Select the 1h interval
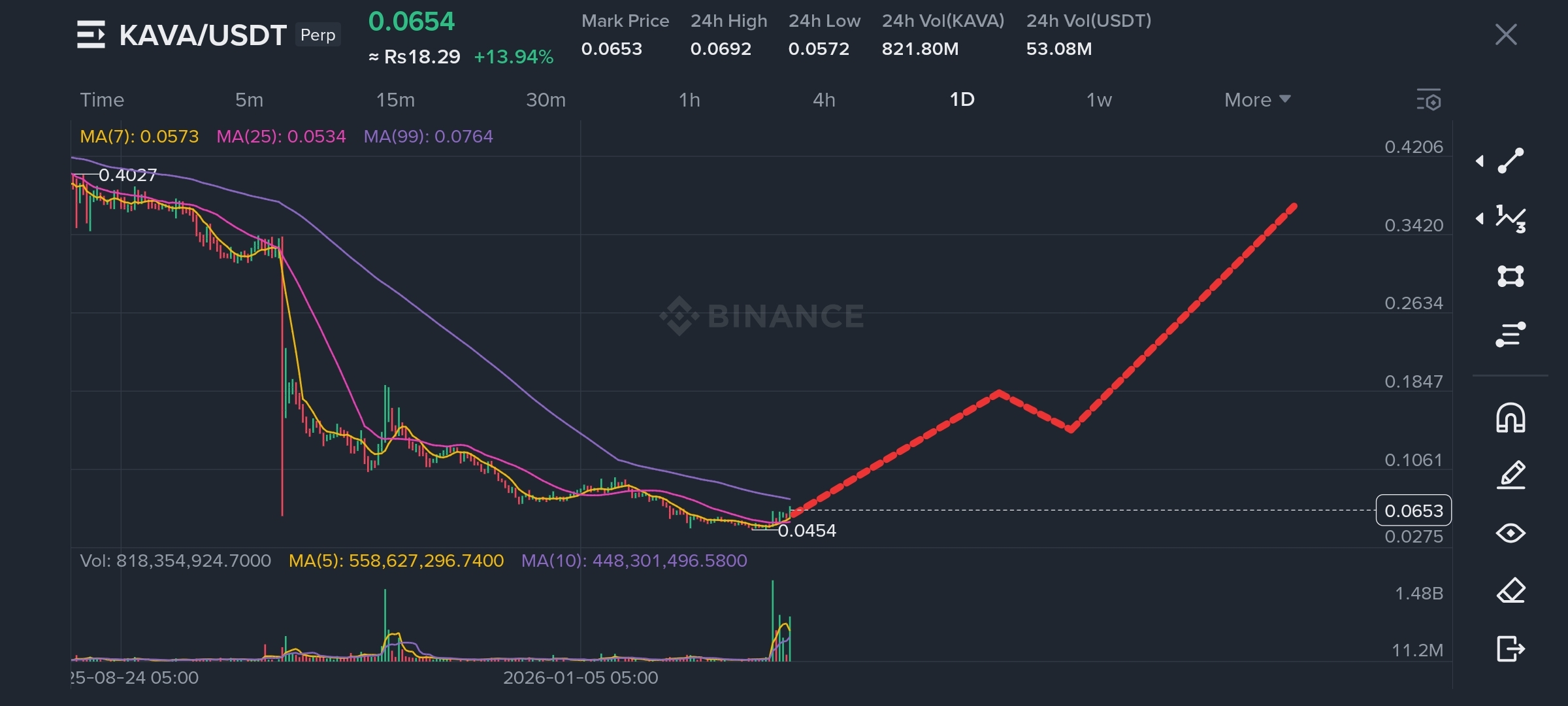 pos(689,100)
